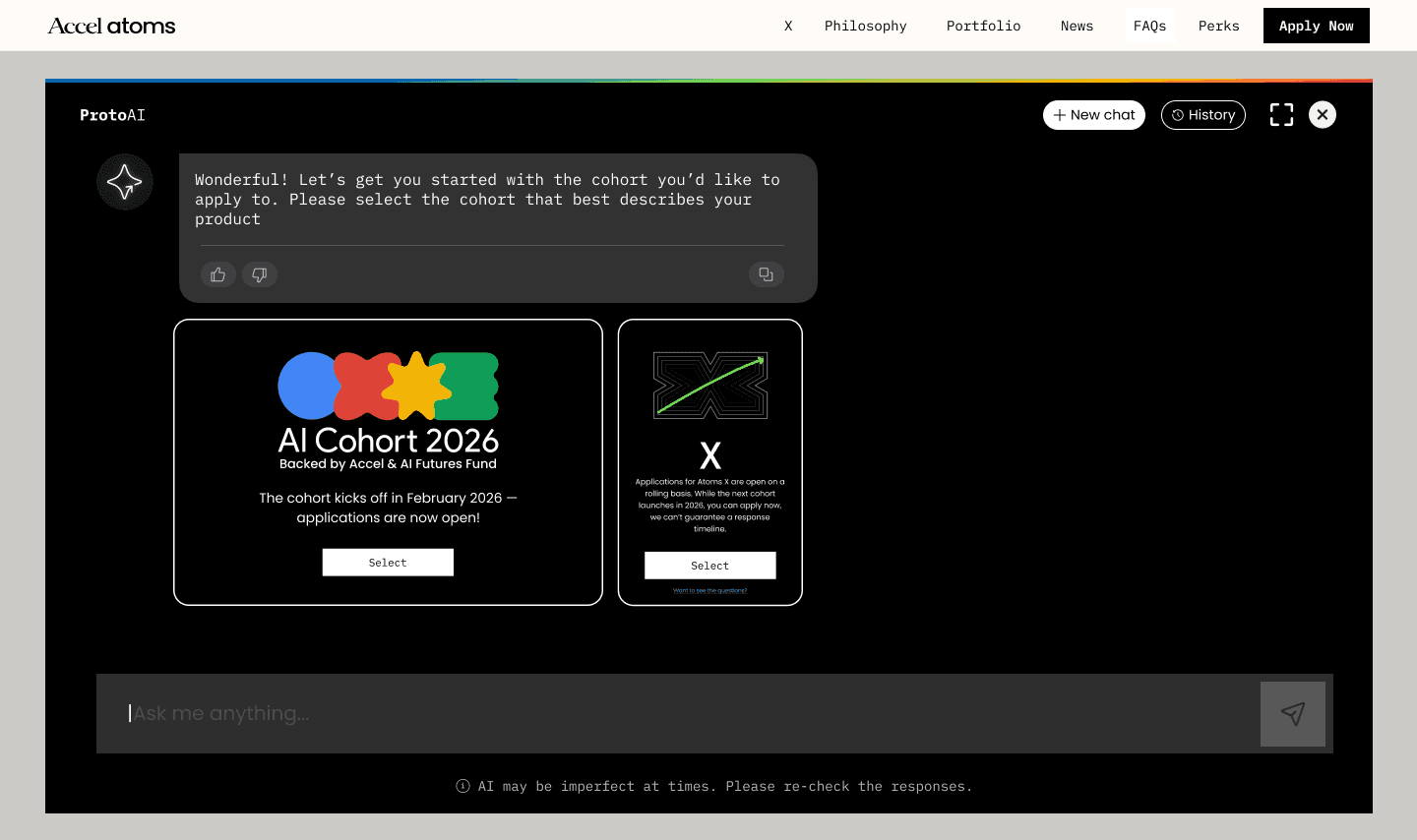The height and width of the screenshot is (840, 1417).
Task: Open the FAQs page
Action: pyautogui.click(x=1150, y=26)
